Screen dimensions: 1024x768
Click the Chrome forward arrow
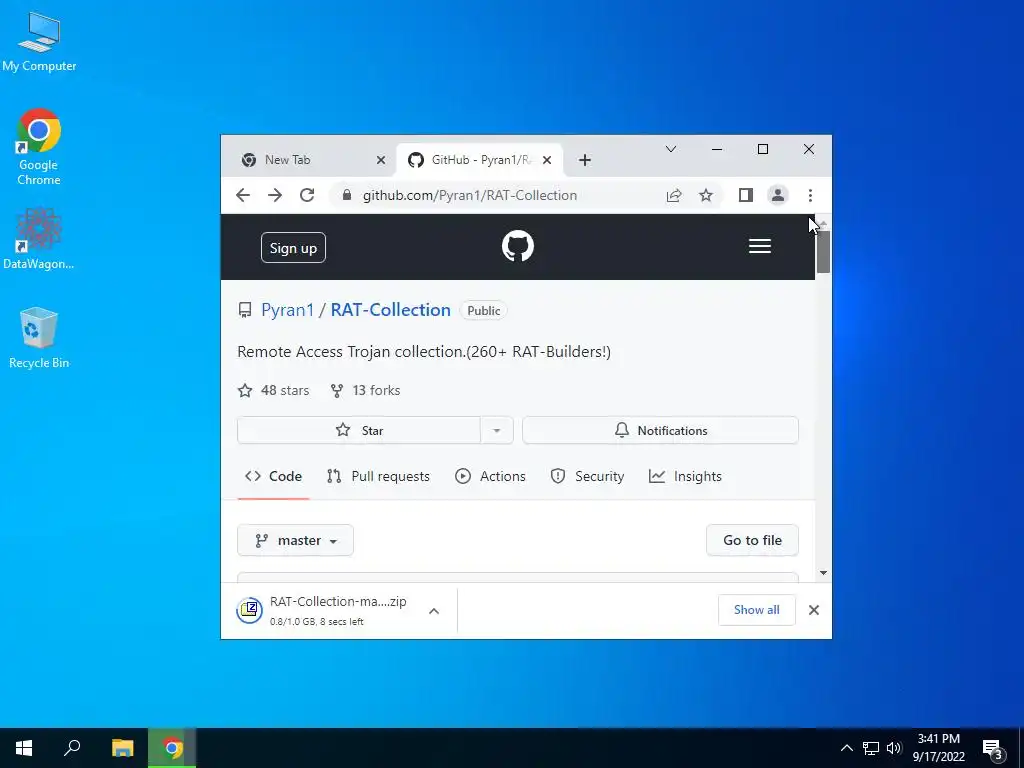(275, 195)
